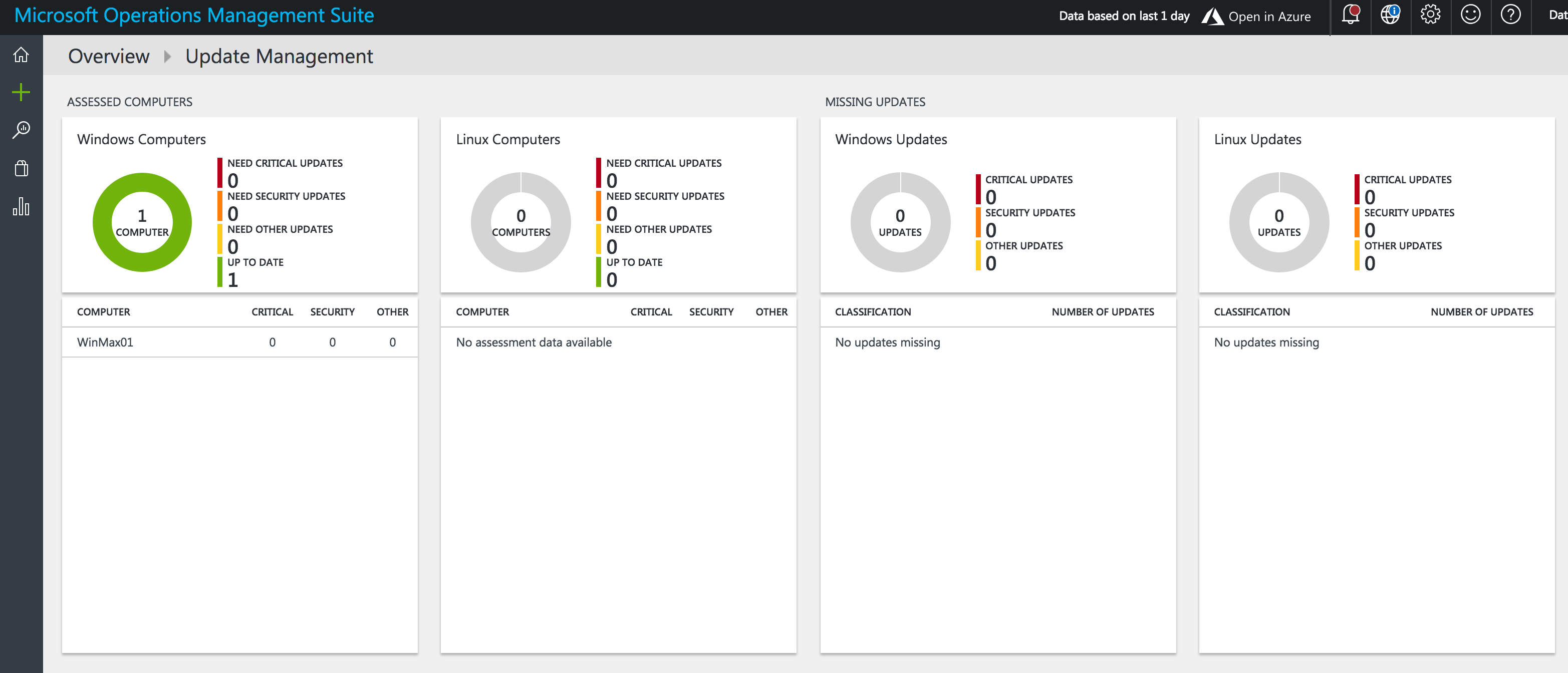Click Windows UP TO DATE count
The height and width of the screenshot is (673, 1568).
pyautogui.click(x=232, y=280)
